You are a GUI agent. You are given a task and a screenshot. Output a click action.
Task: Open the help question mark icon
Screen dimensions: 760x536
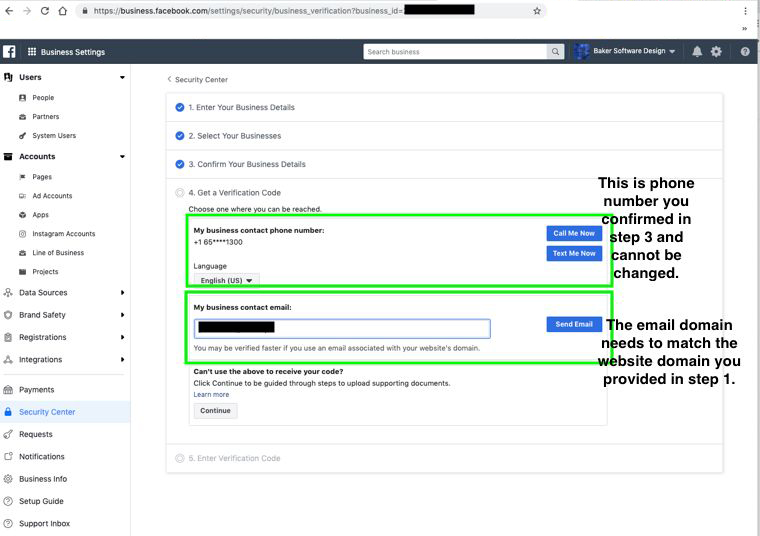pyautogui.click(x=745, y=51)
